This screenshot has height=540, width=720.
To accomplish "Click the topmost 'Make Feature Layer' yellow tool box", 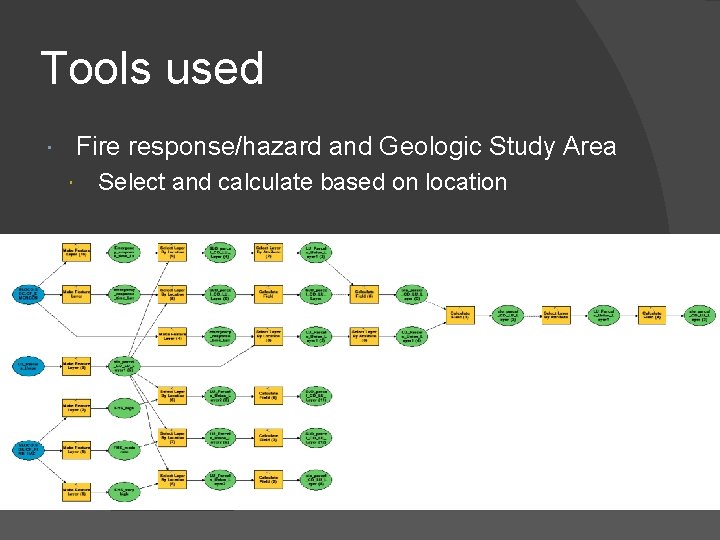I will (x=76, y=254).
